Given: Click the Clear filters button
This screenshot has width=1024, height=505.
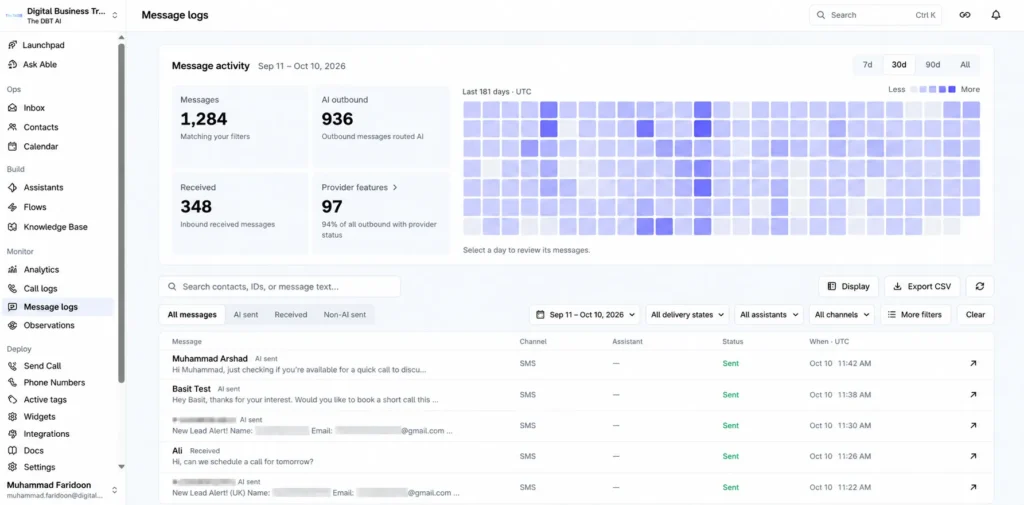Looking at the screenshot, I should tap(975, 314).
